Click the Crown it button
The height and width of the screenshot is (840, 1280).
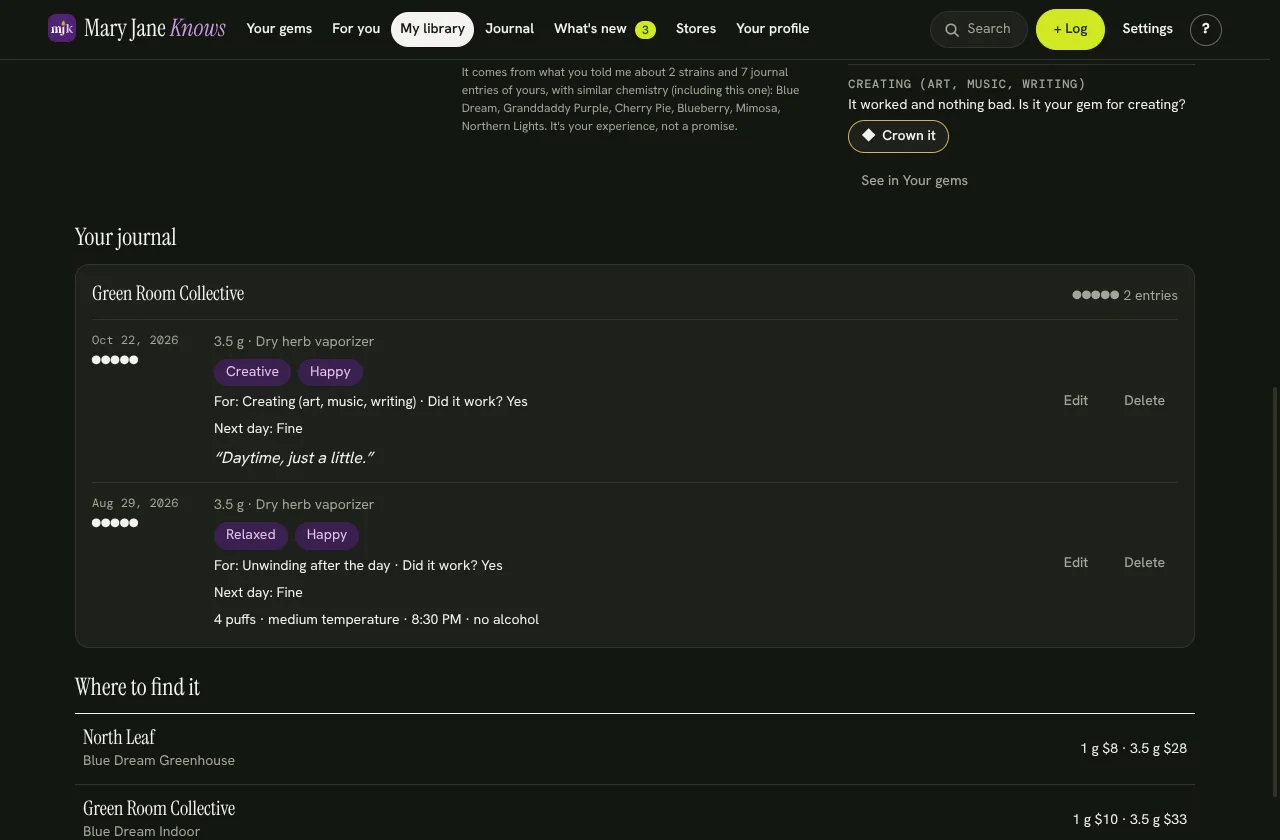click(x=898, y=136)
